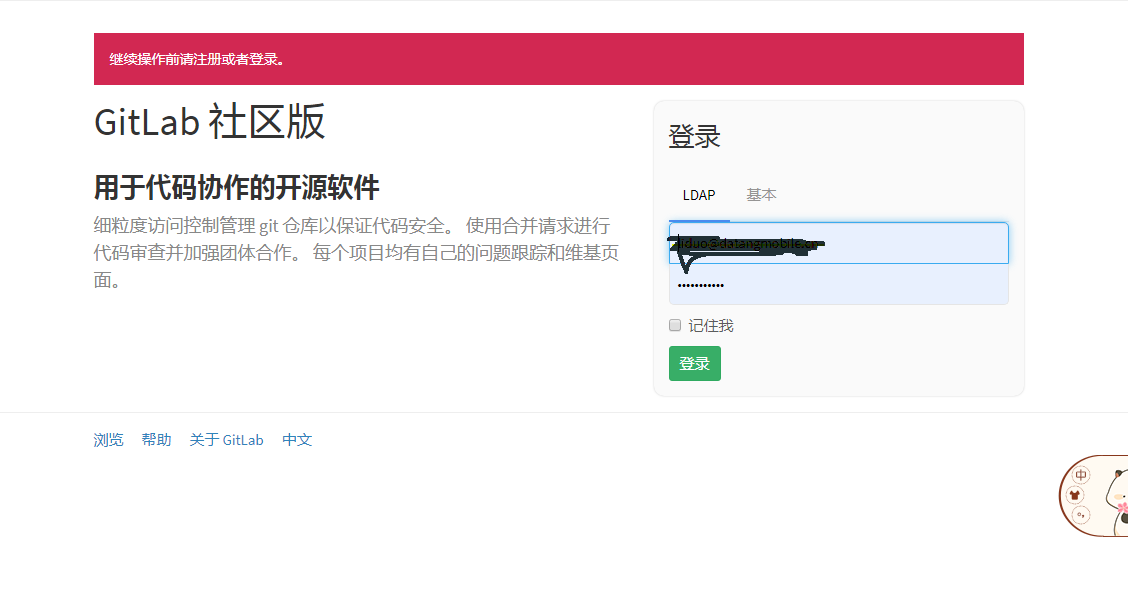This screenshot has width=1128, height=599.
Task: Click the description paragraph starting with 细粒度访问控制
Action: [356, 253]
